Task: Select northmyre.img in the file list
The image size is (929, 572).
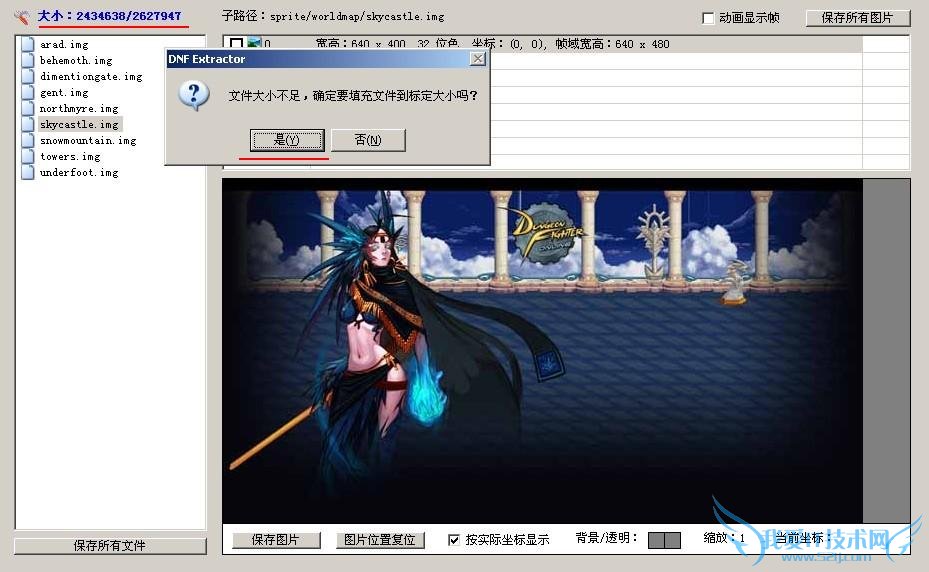Action: pyautogui.click(x=79, y=108)
